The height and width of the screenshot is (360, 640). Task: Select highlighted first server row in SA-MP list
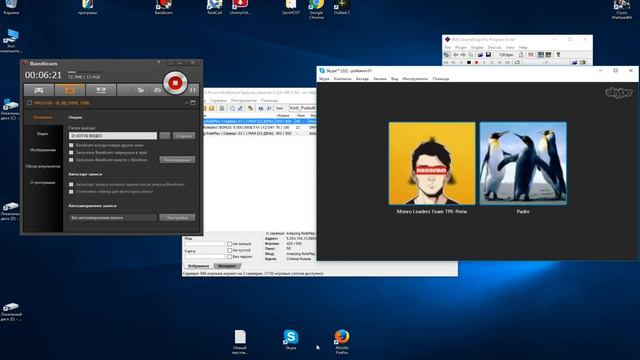point(260,122)
